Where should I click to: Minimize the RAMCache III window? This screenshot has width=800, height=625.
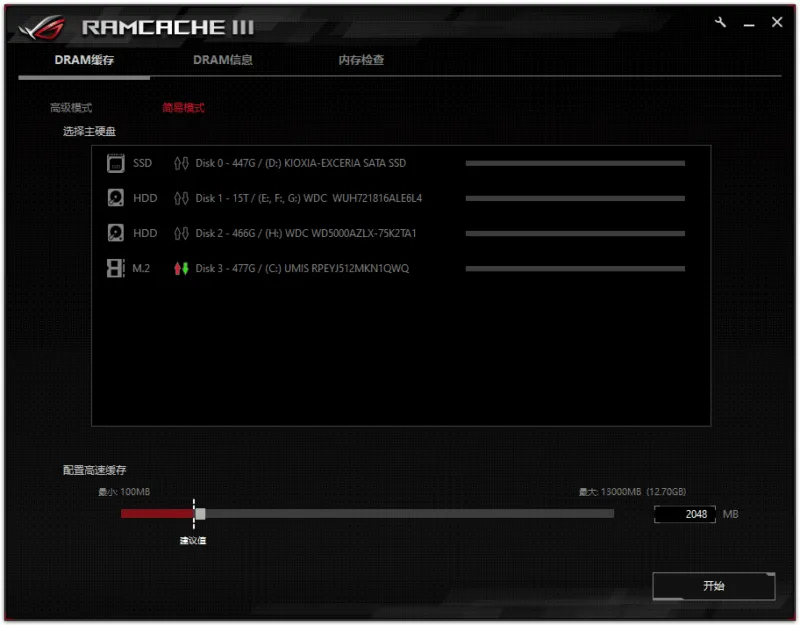click(x=748, y=25)
